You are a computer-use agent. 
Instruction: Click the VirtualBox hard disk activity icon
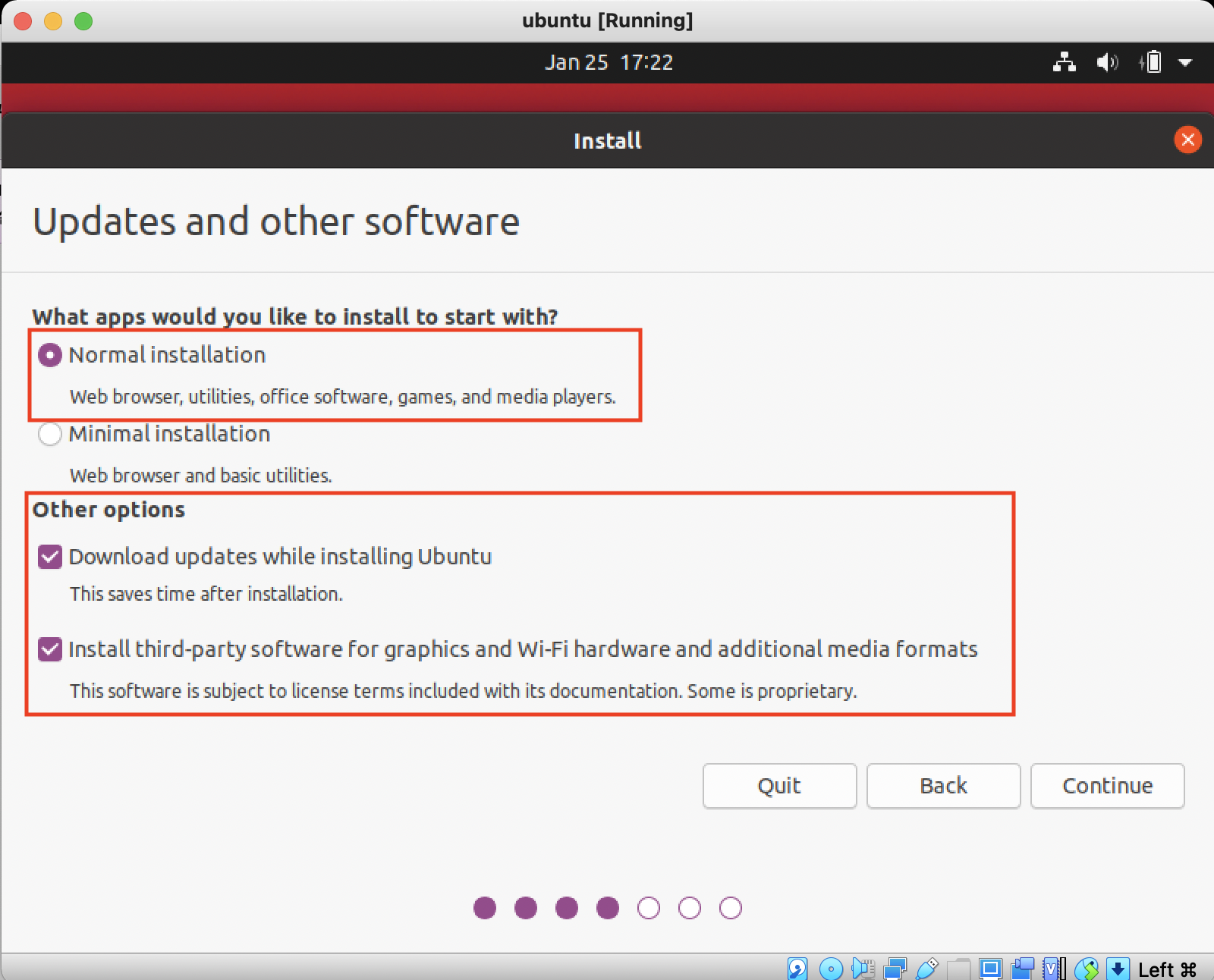[797, 969]
